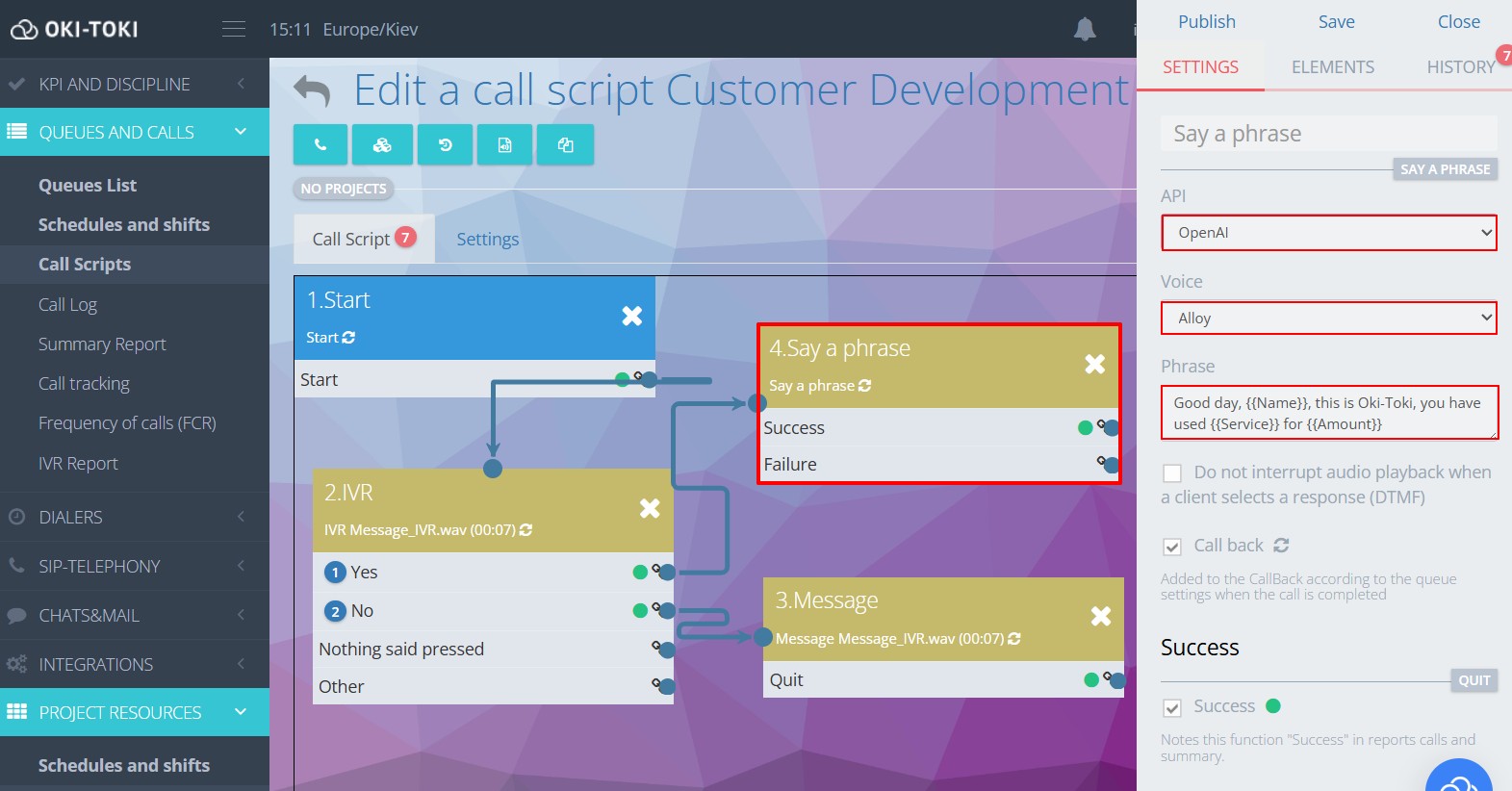Toggle the Call back checkbox
The image size is (1512, 791).
coord(1172,547)
